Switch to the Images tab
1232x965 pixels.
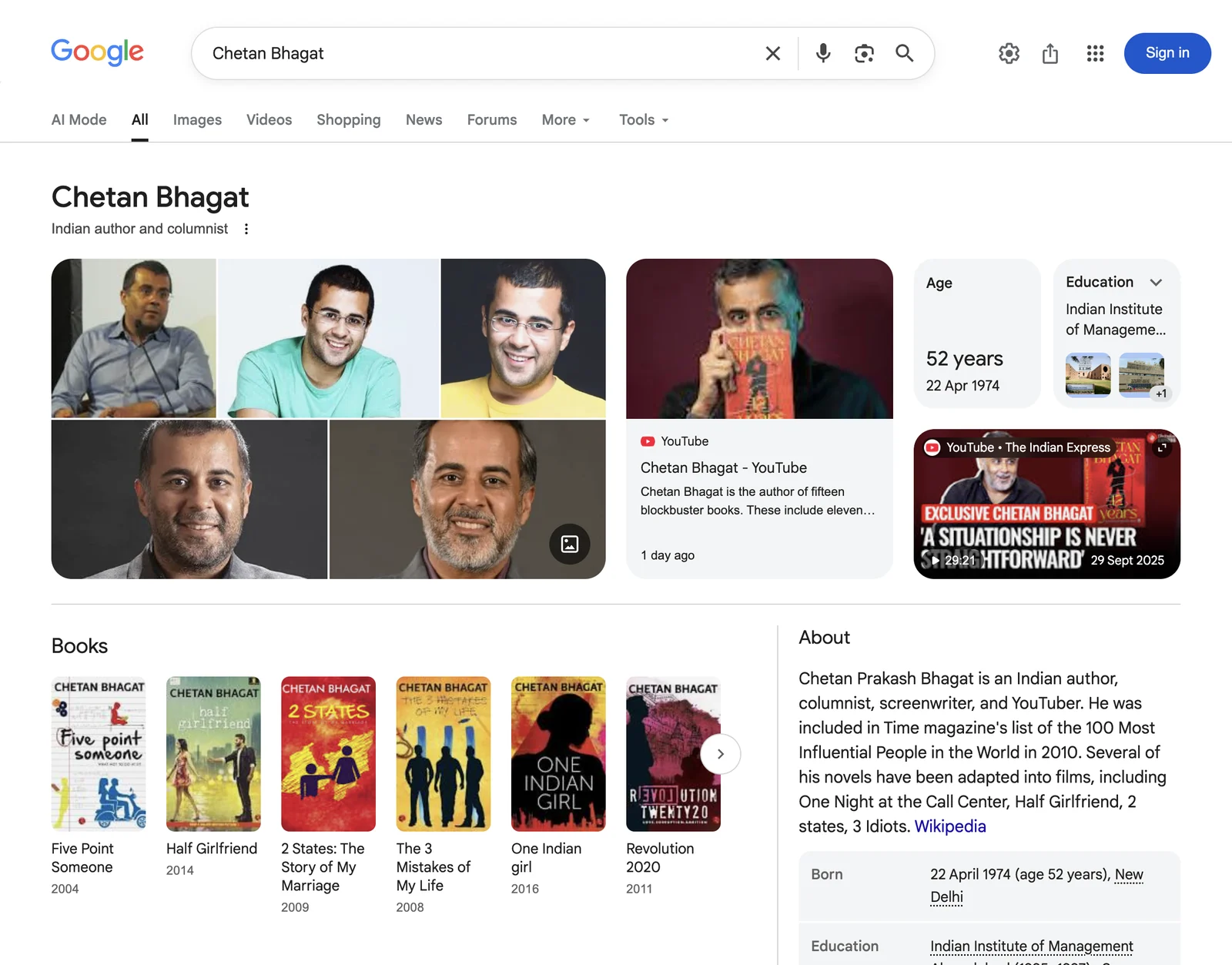tap(197, 119)
